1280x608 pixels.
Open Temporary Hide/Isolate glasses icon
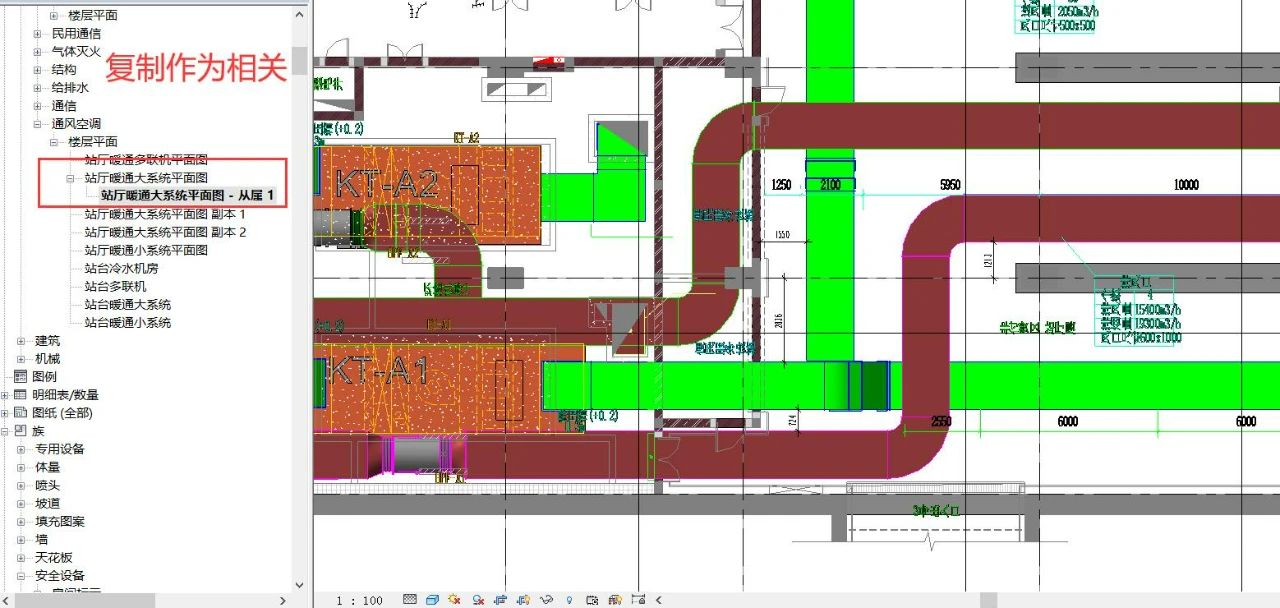click(x=546, y=600)
